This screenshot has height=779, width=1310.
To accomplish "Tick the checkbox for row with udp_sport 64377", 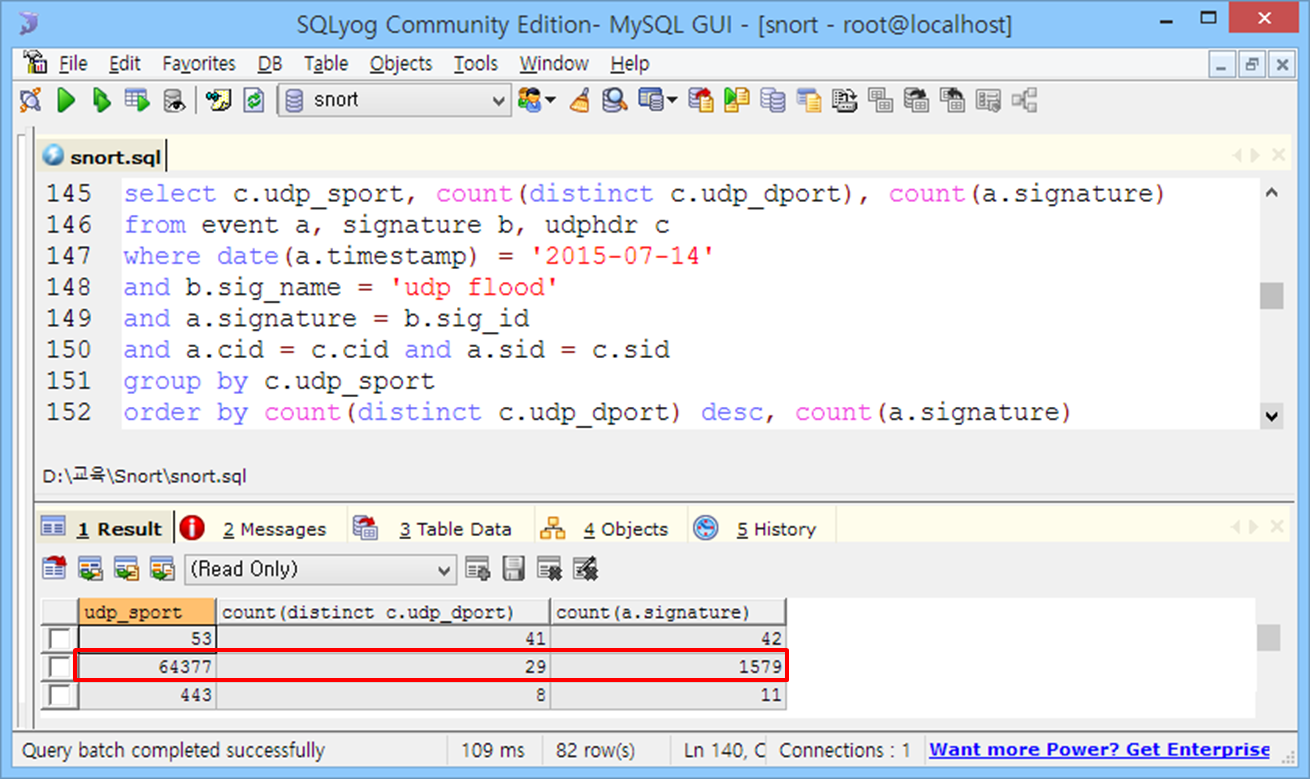I will tap(60, 666).
